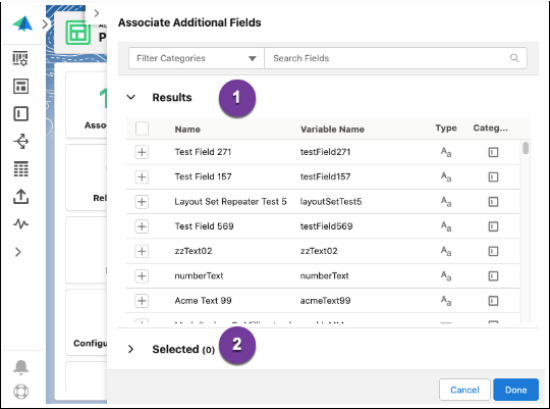Open the workflow routing sidebar icon

pyautogui.click(x=21, y=141)
